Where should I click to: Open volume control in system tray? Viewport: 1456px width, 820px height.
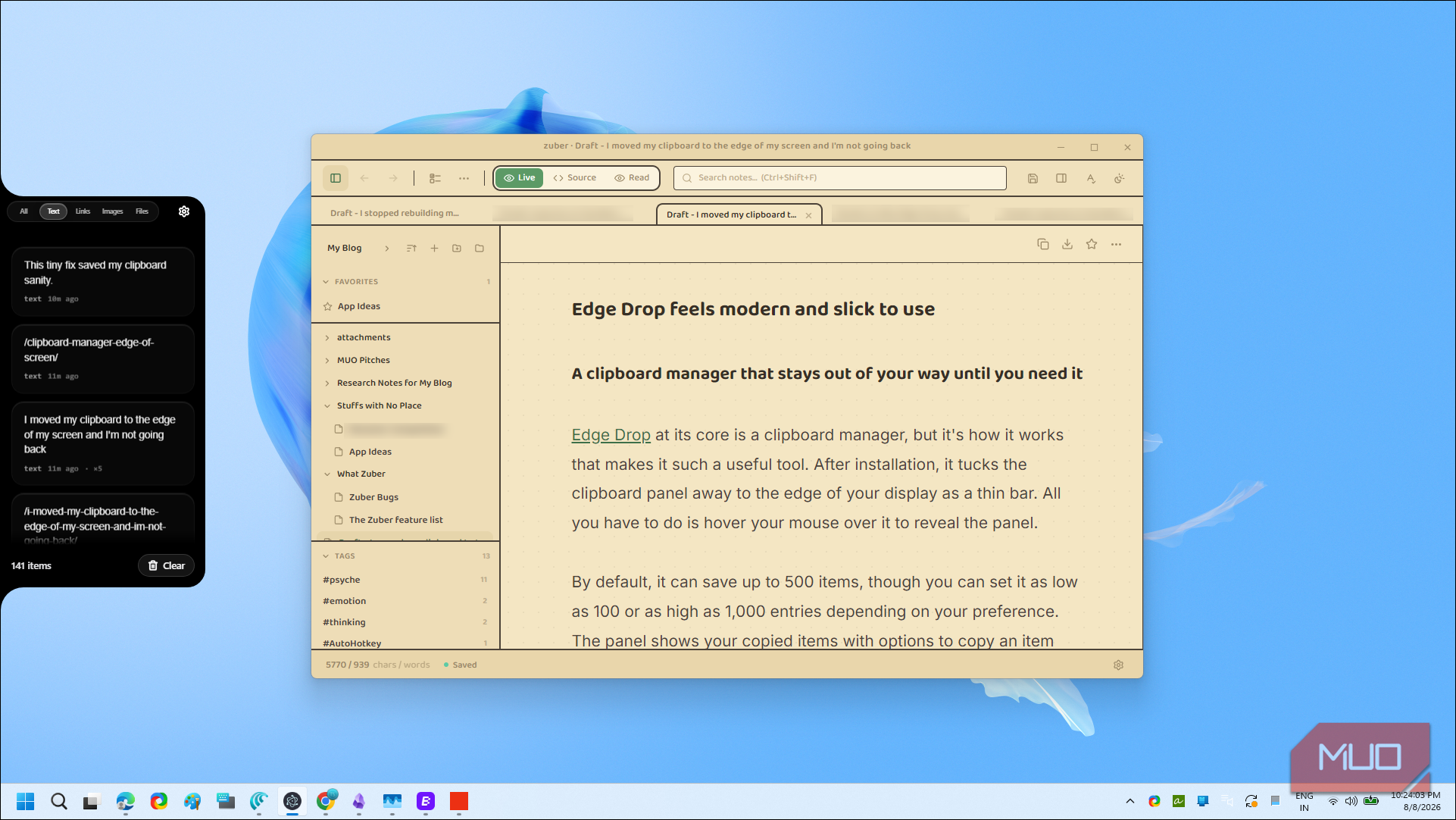point(1351,801)
